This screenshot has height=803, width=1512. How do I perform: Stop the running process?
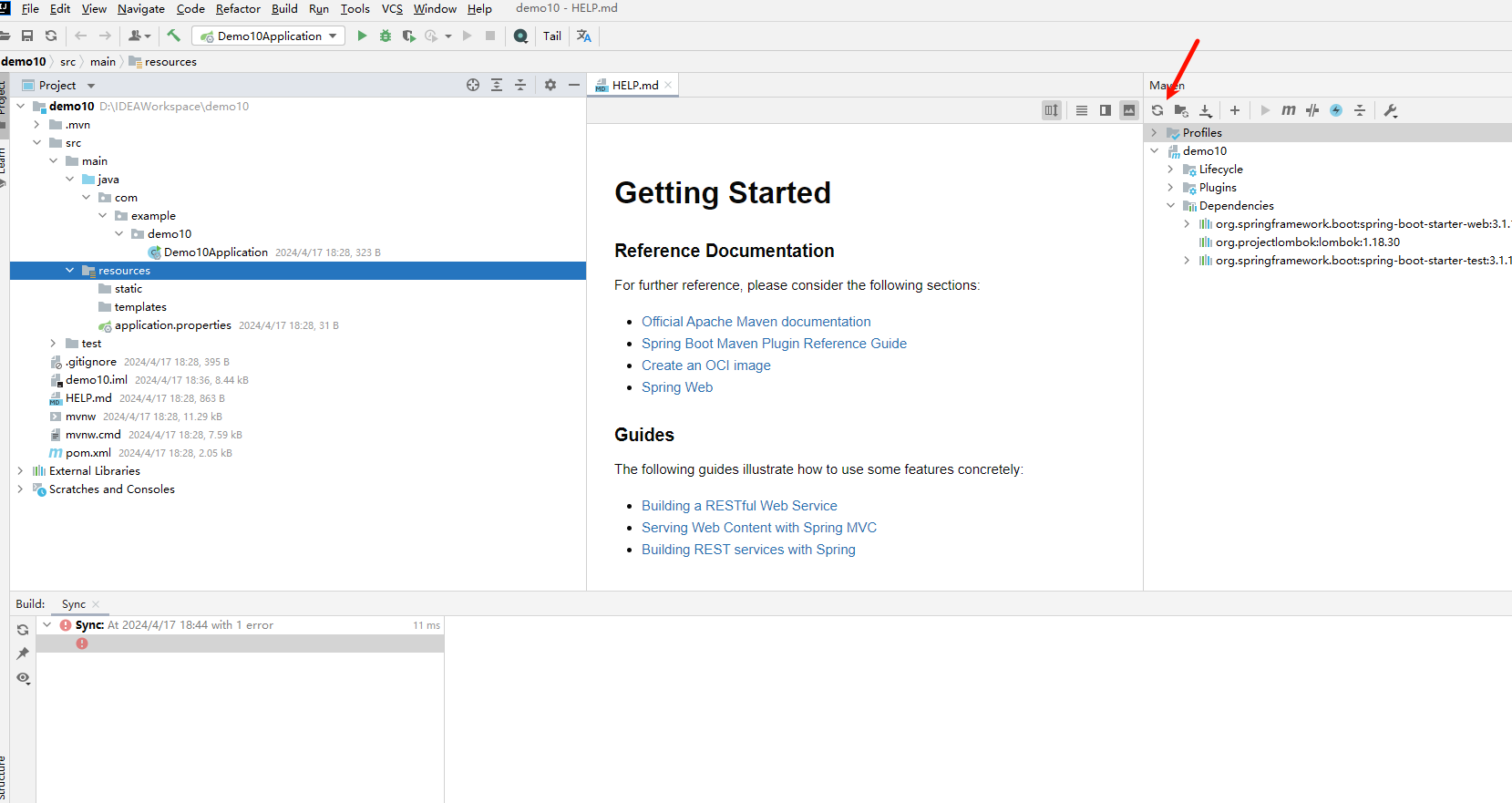[x=490, y=36]
